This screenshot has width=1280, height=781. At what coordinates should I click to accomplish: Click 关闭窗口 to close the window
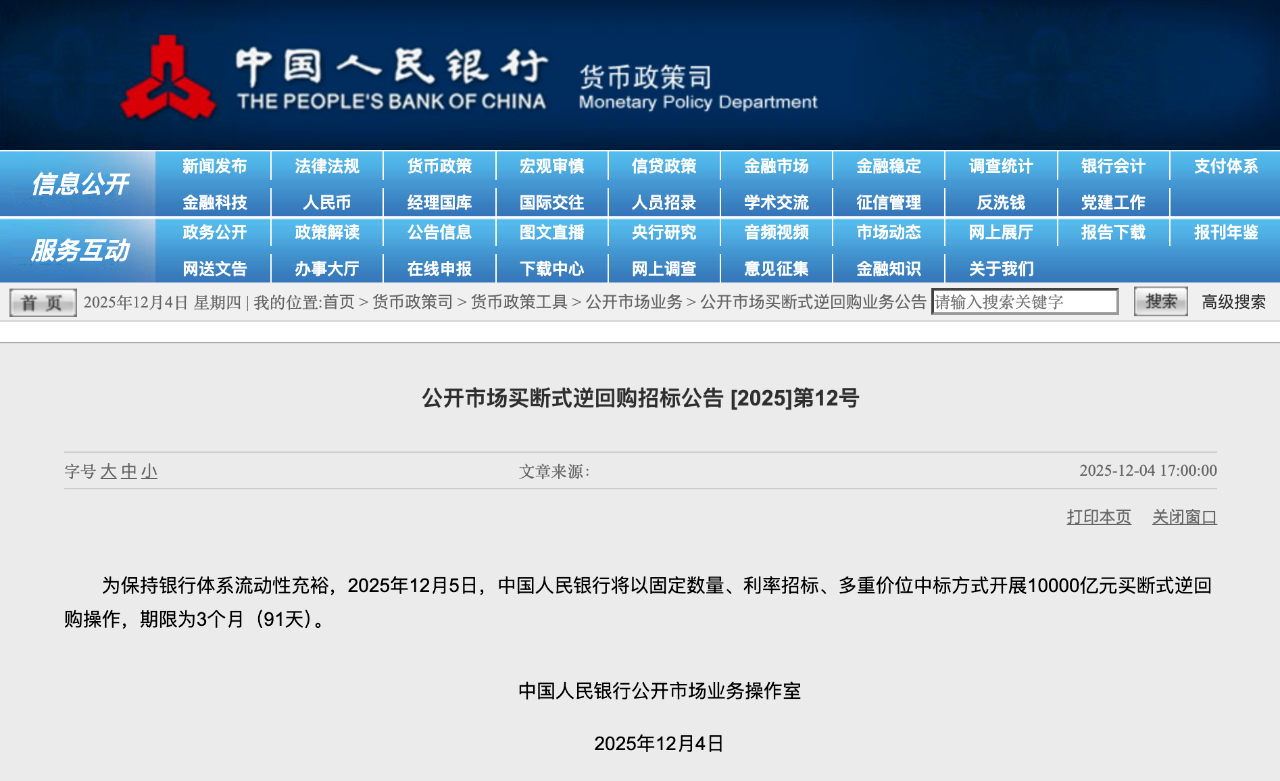click(1184, 517)
